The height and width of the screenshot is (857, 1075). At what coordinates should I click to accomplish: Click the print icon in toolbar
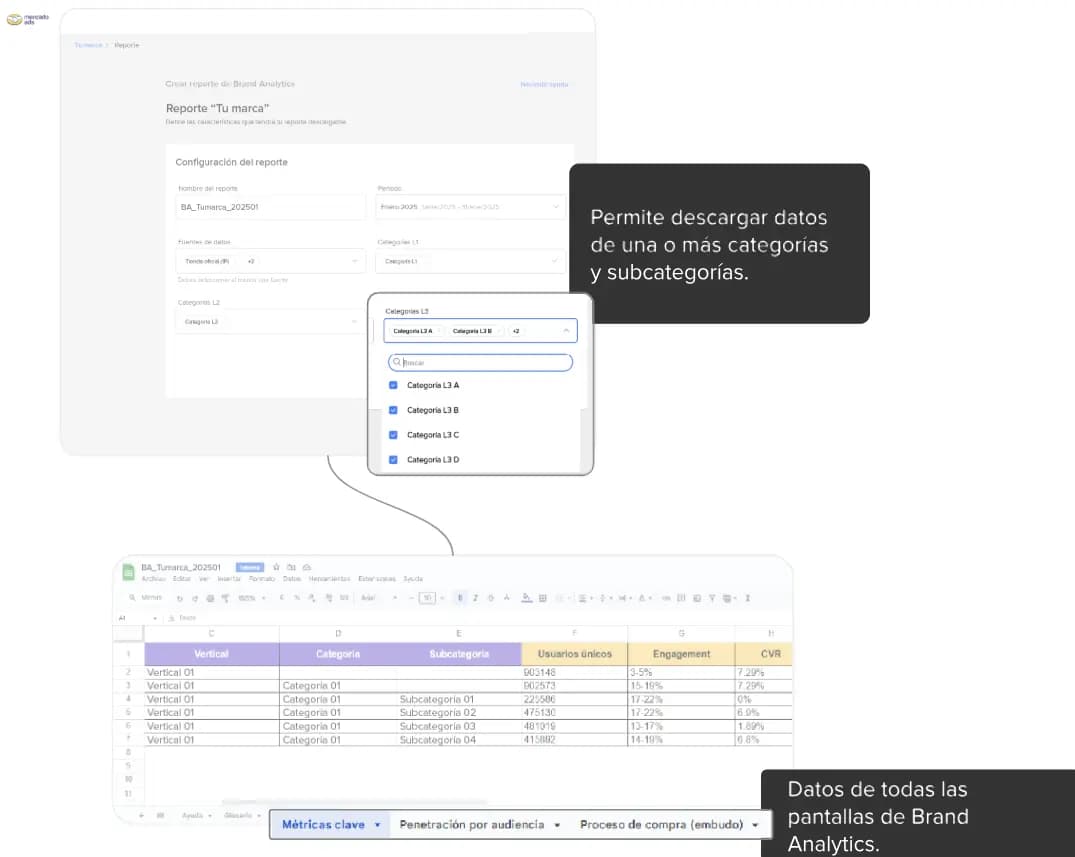tap(210, 599)
